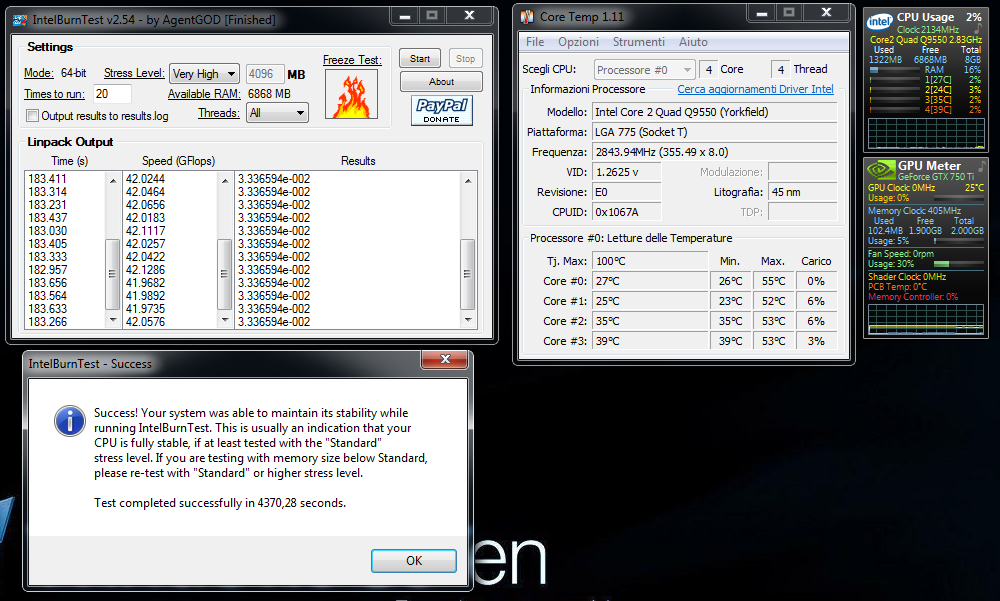Click Time column scrollbar up arrow
The height and width of the screenshot is (601, 1000).
pyautogui.click(x=113, y=181)
